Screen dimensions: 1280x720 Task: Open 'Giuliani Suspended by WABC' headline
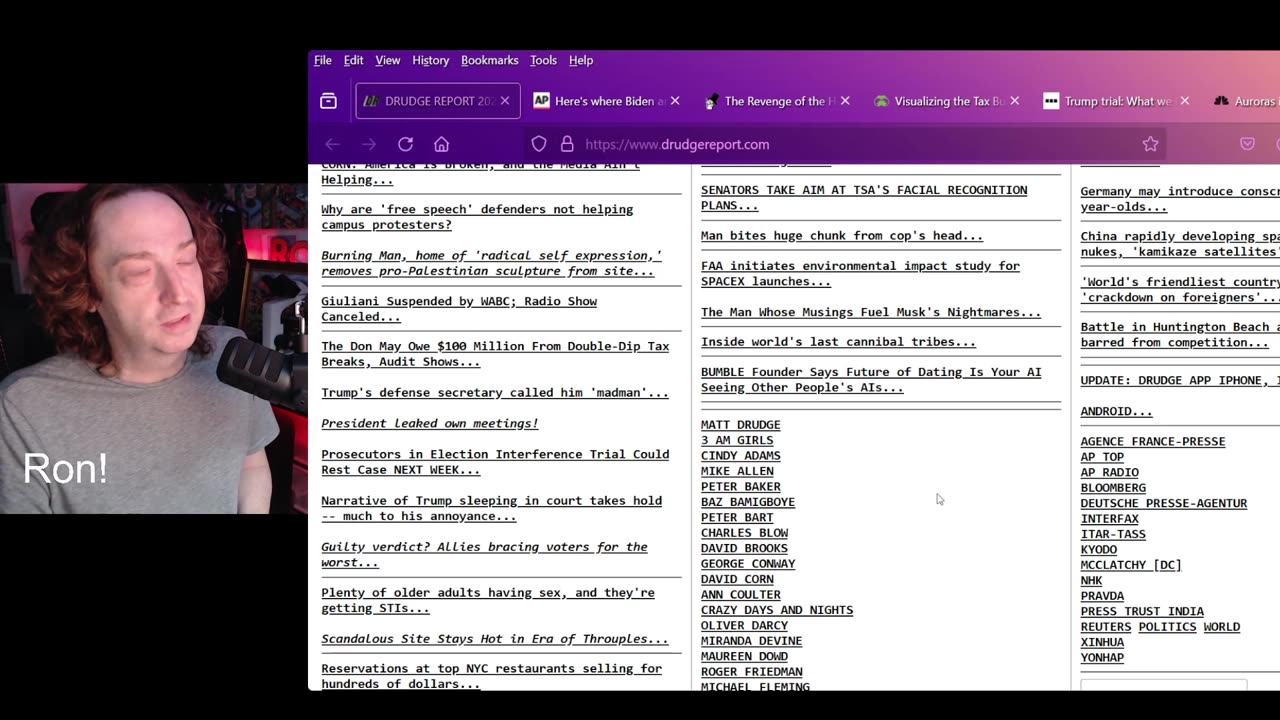click(459, 309)
